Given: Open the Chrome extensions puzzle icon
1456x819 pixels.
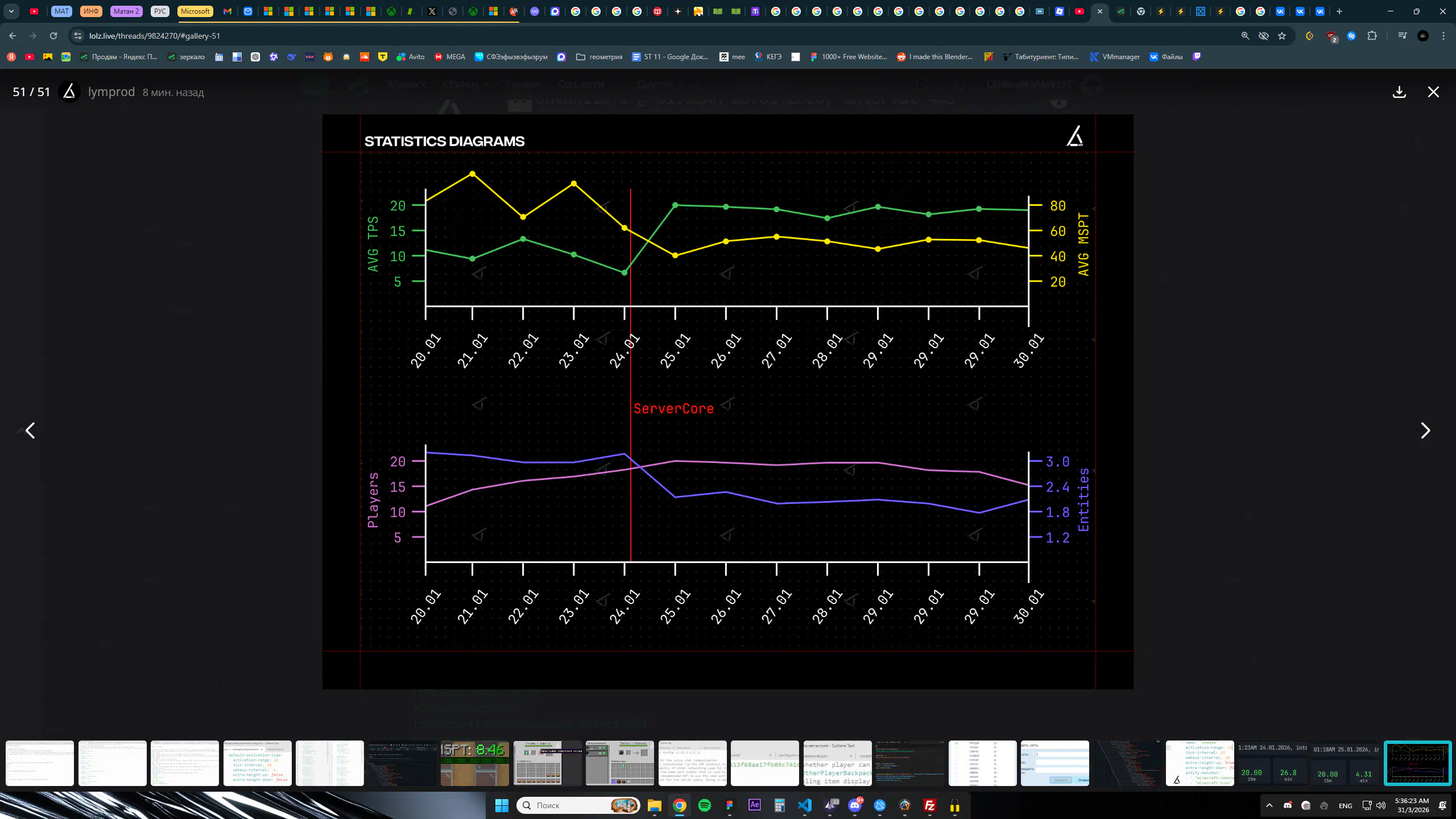Looking at the screenshot, I should [x=1372, y=36].
